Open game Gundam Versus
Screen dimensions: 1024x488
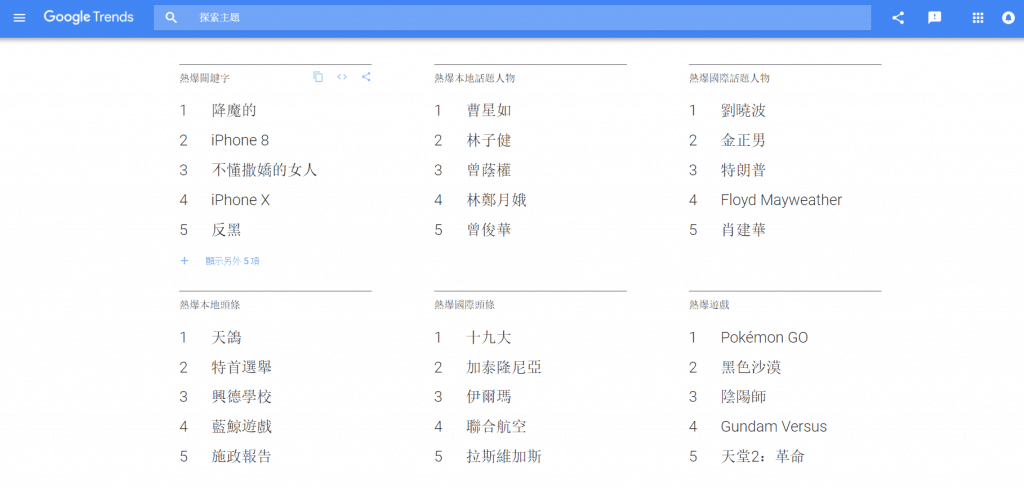coord(774,427)
